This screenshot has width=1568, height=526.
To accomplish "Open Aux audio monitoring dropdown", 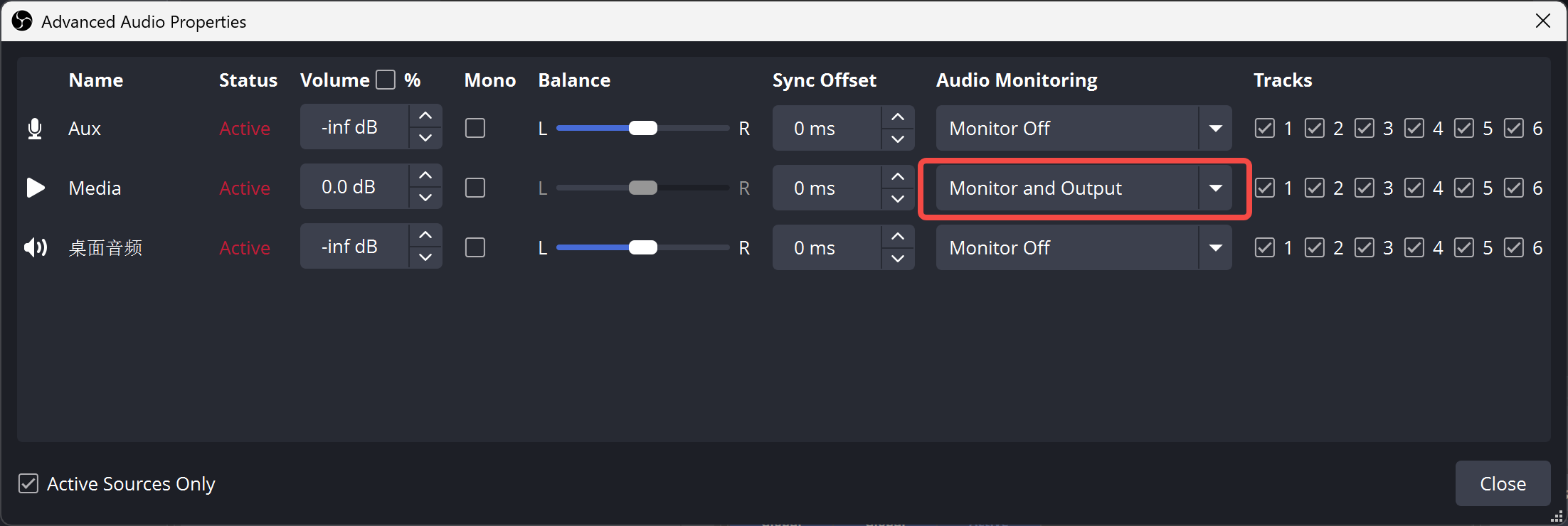I will (1084, 128).
